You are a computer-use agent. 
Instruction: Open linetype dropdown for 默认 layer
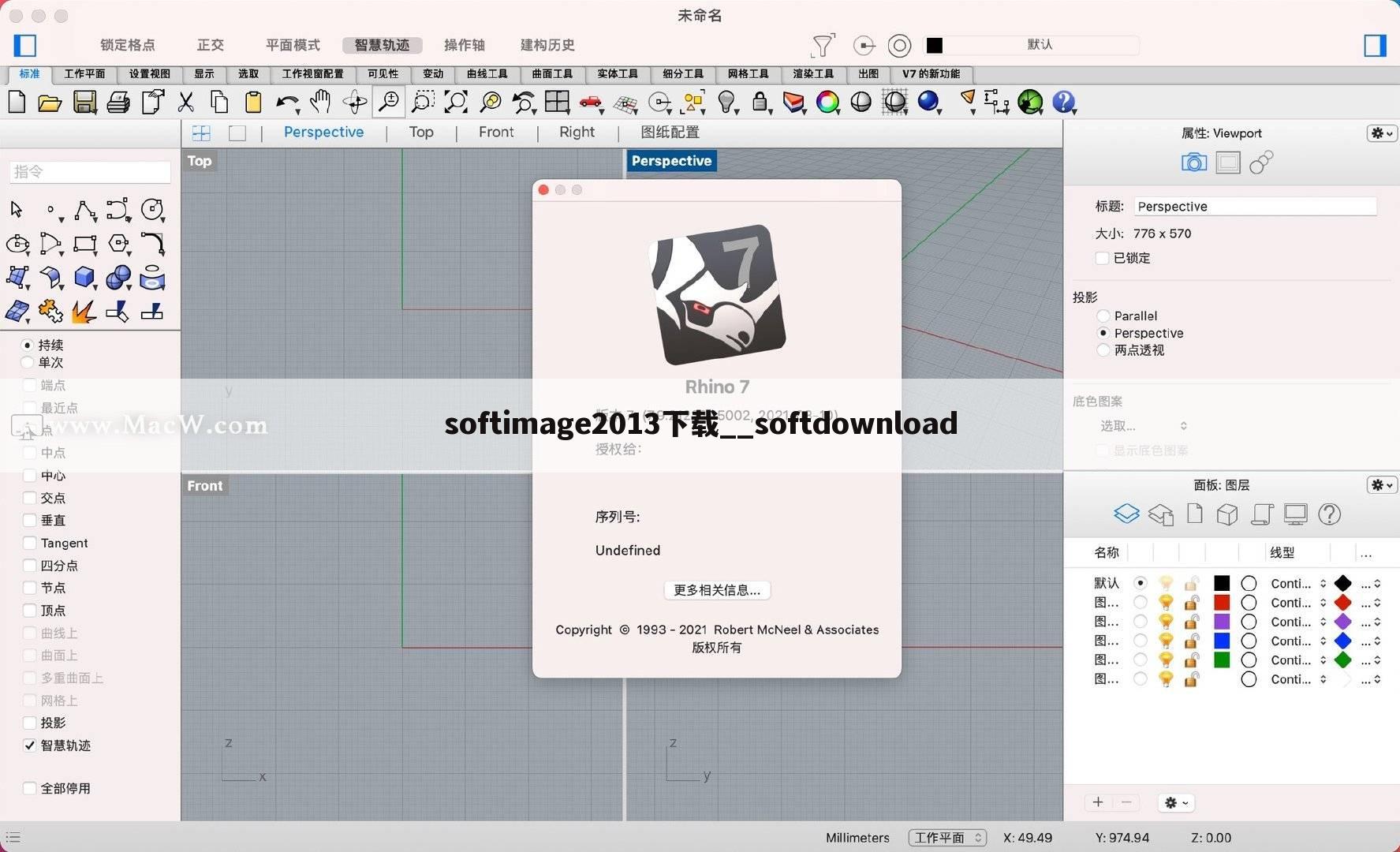(x=1298, y=584)
